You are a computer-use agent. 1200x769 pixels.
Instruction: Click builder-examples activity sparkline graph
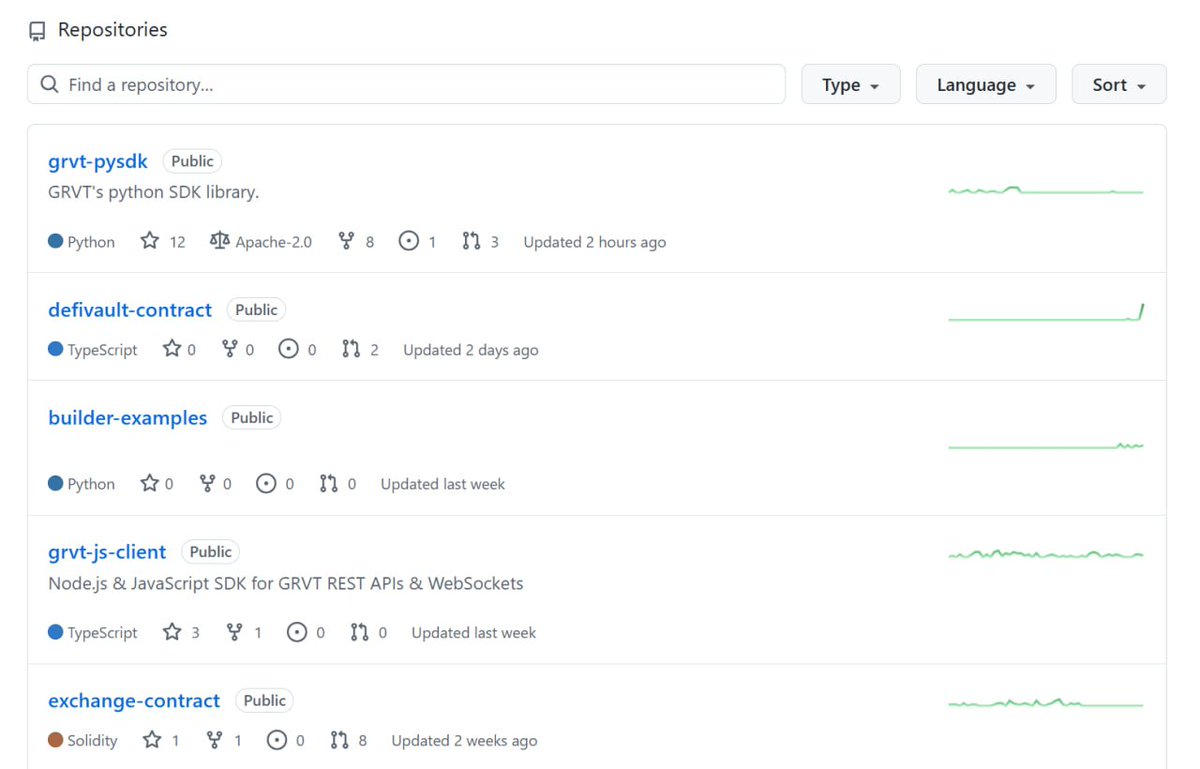[x=1045, y=446]
